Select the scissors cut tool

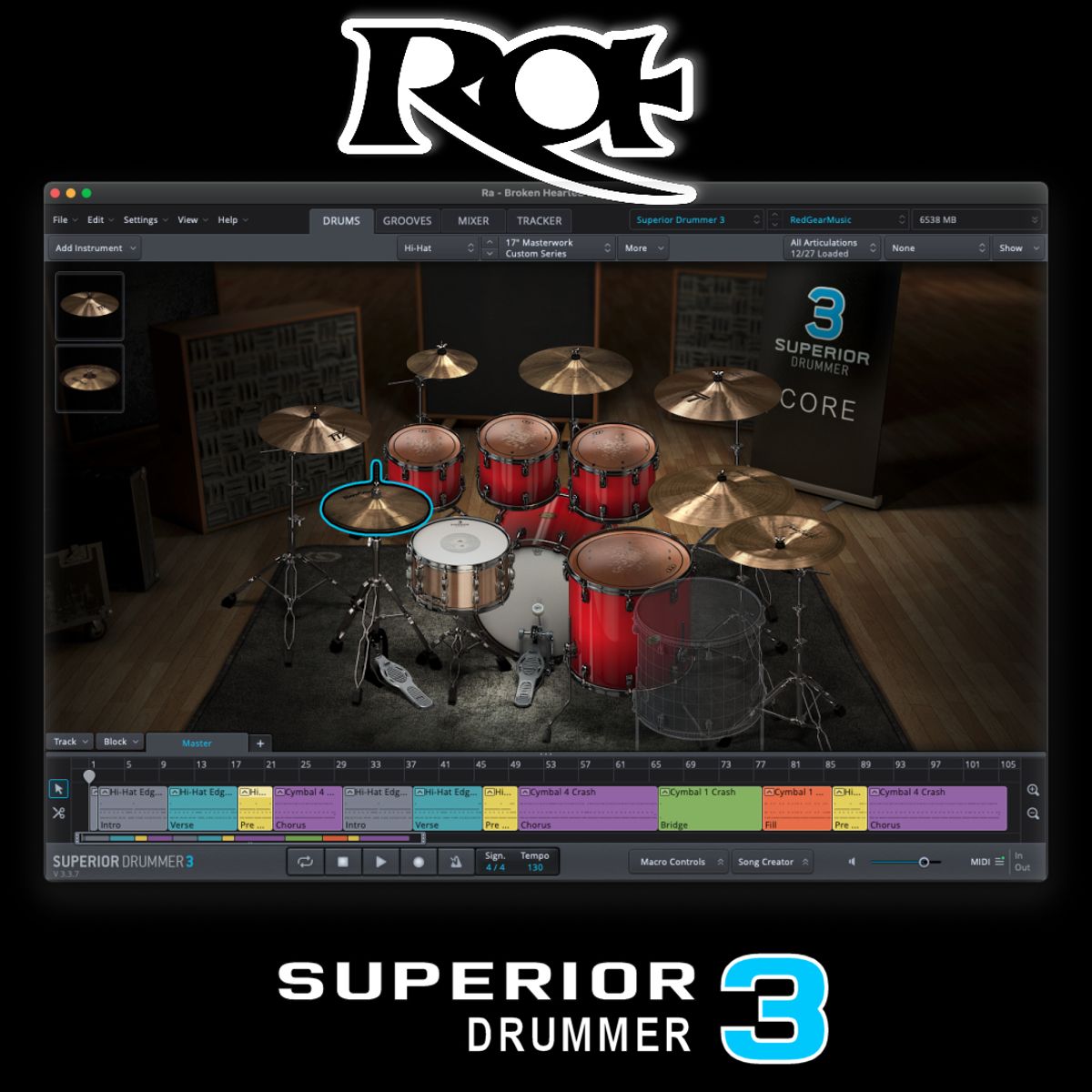pyautogui.click(x=59, y=814)
